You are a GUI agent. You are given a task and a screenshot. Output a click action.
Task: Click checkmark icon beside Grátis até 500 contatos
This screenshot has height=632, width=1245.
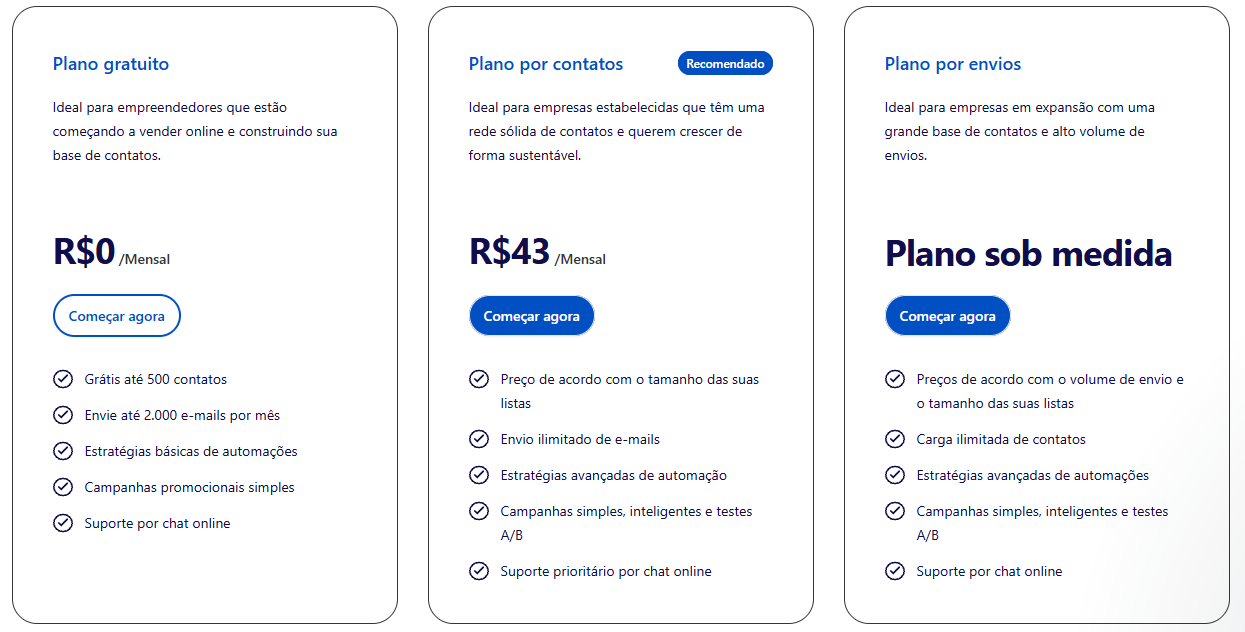(63, 379)
